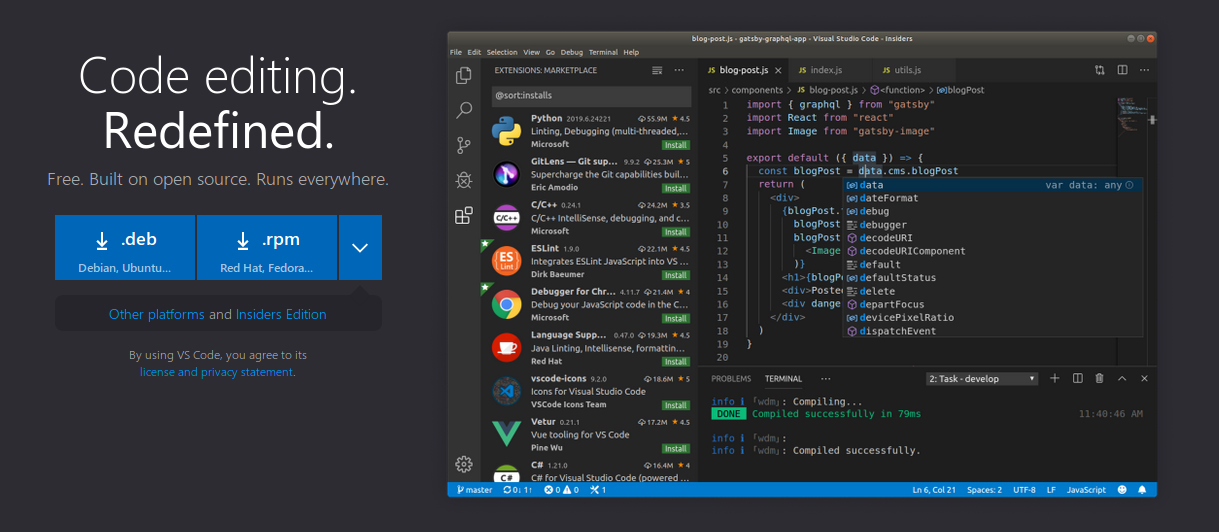Click the sync changes indicator in the status bar
The image size is (1219, 532).
[518, 490]
